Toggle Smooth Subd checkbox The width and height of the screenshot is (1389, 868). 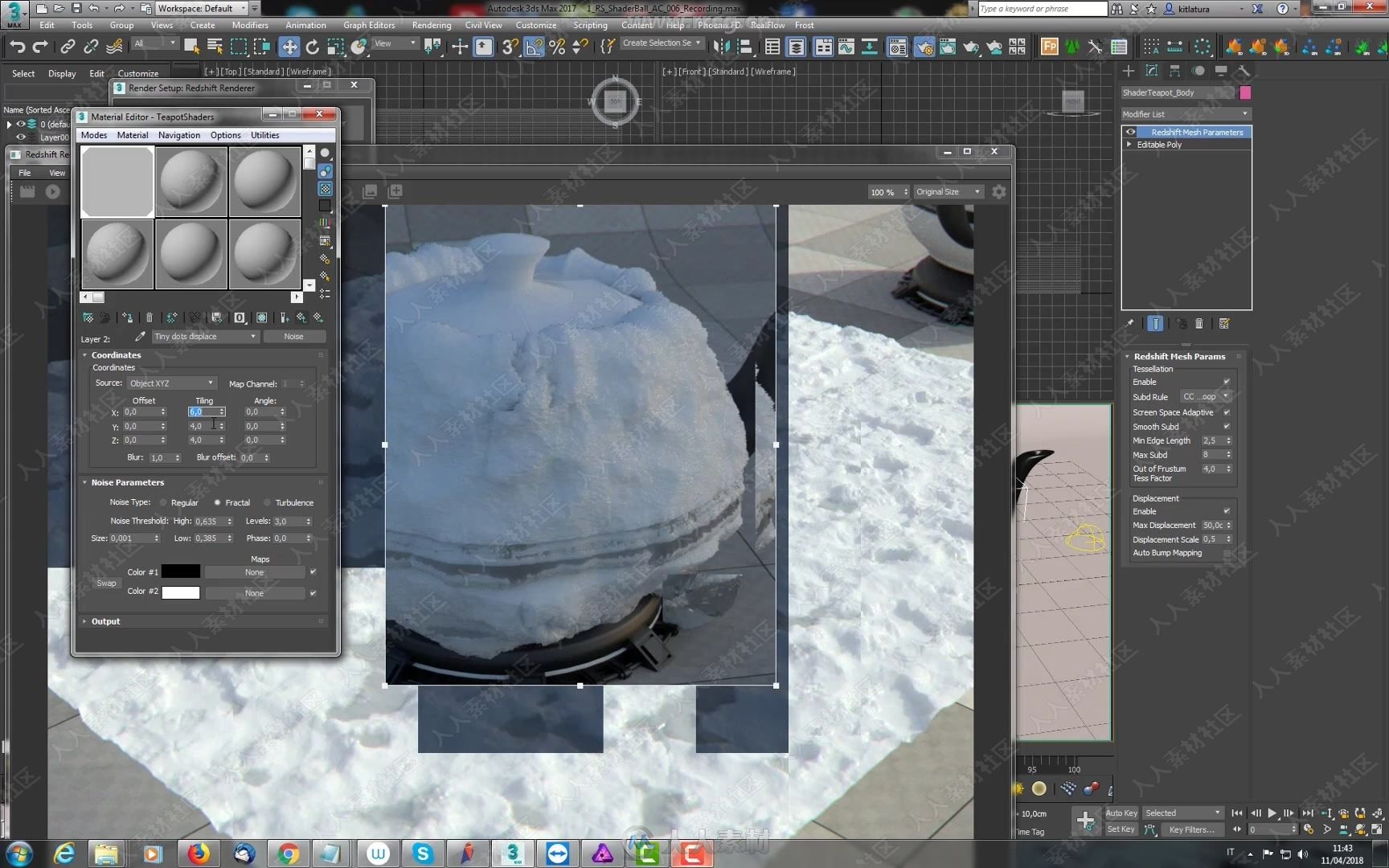1227,427
